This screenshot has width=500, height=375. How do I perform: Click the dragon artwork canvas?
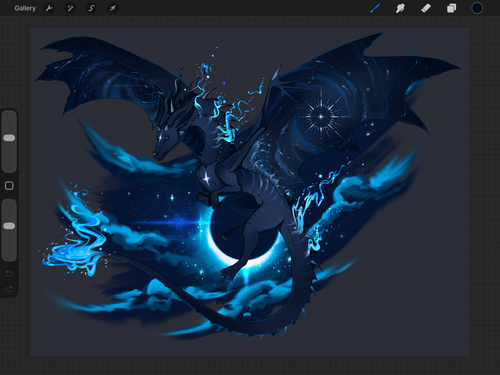[x=249, y=192]
